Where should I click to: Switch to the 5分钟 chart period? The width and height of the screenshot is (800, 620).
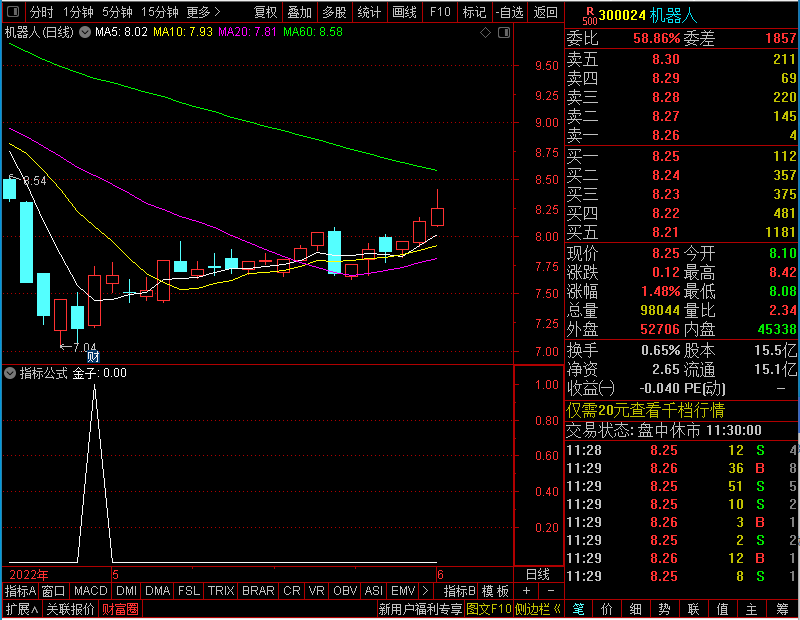(x=117, y=12)
